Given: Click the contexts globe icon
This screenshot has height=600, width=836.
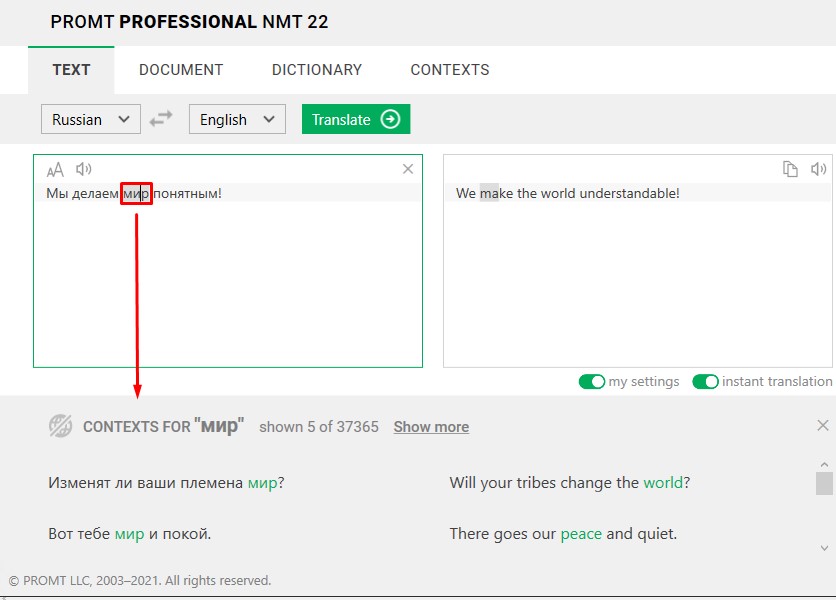Looking at the screenshot, I should pyautogui.click(x=60, y=426).
